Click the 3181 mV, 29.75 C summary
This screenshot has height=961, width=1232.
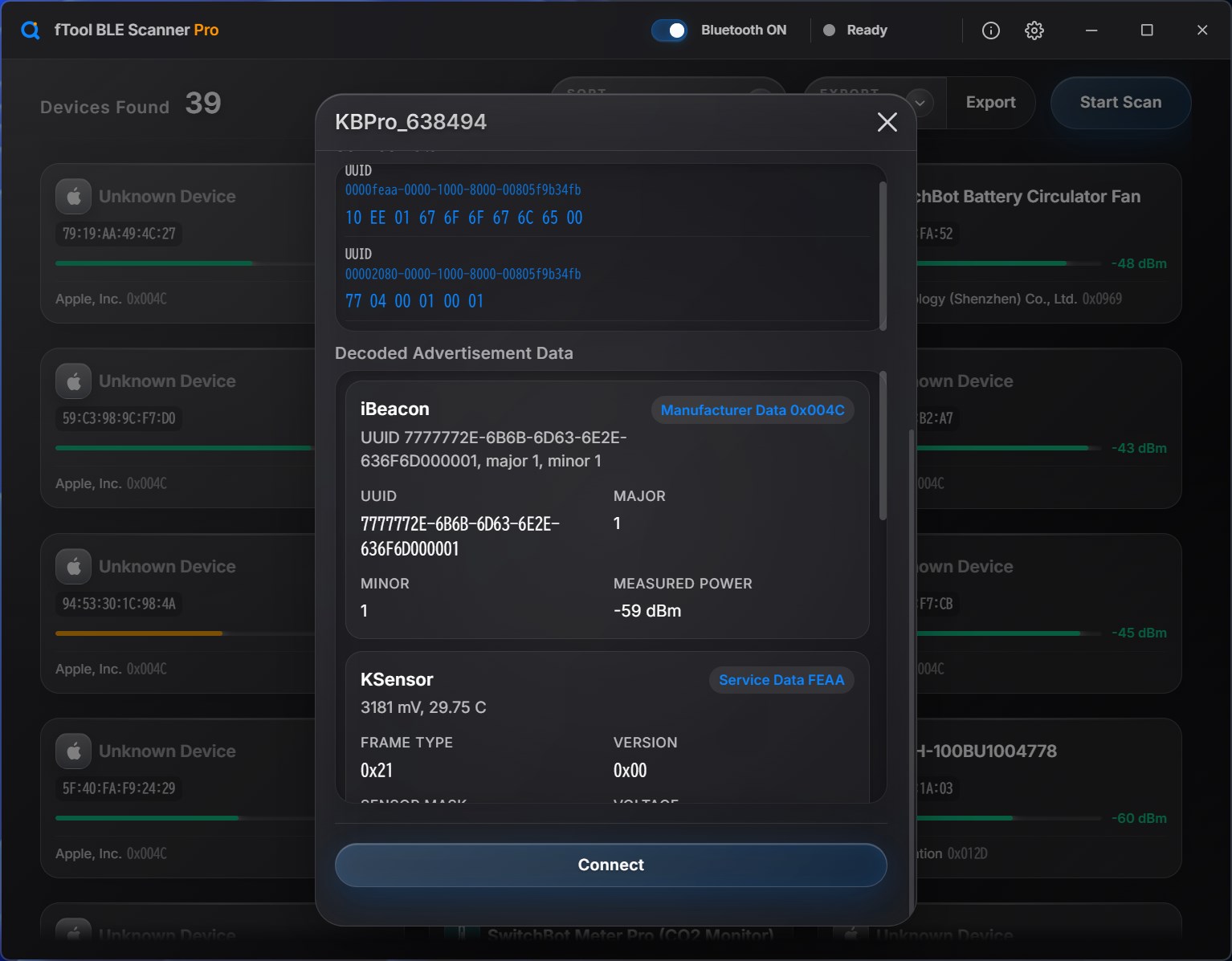tap(423, 707)
